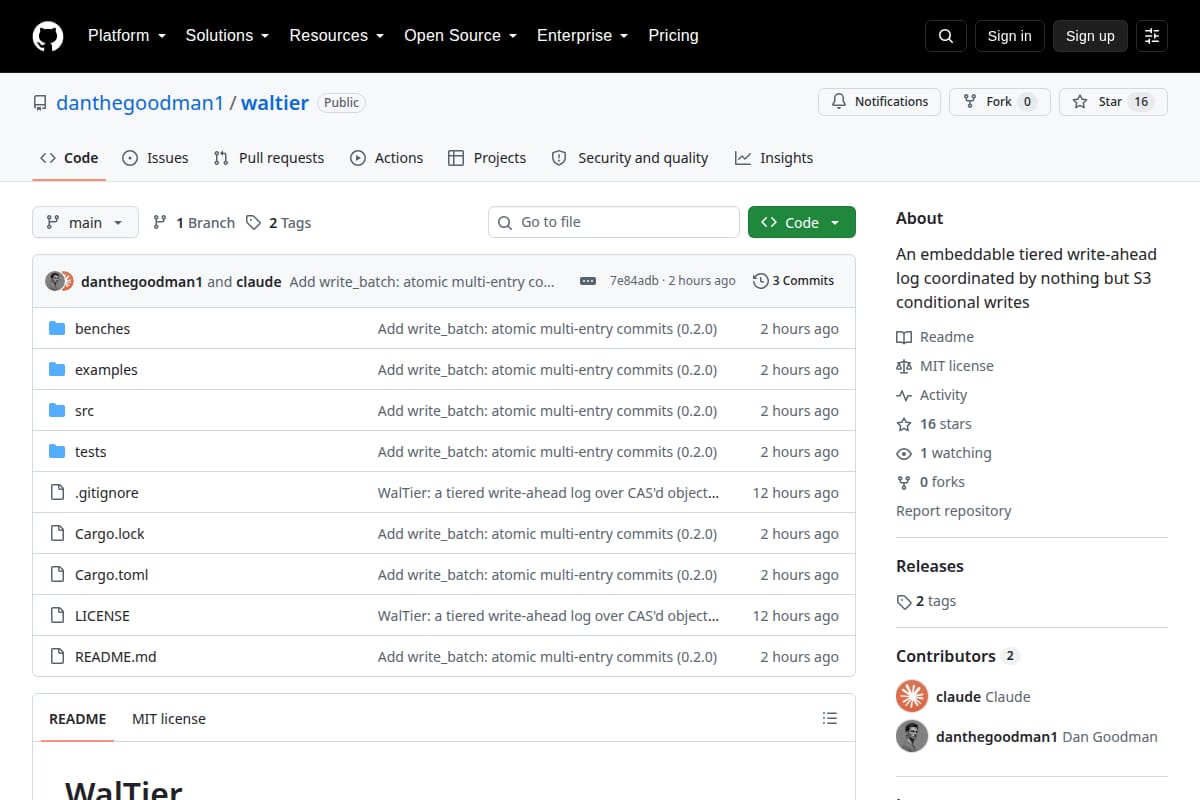Click the Readme book icon in About

pos(904,338)
